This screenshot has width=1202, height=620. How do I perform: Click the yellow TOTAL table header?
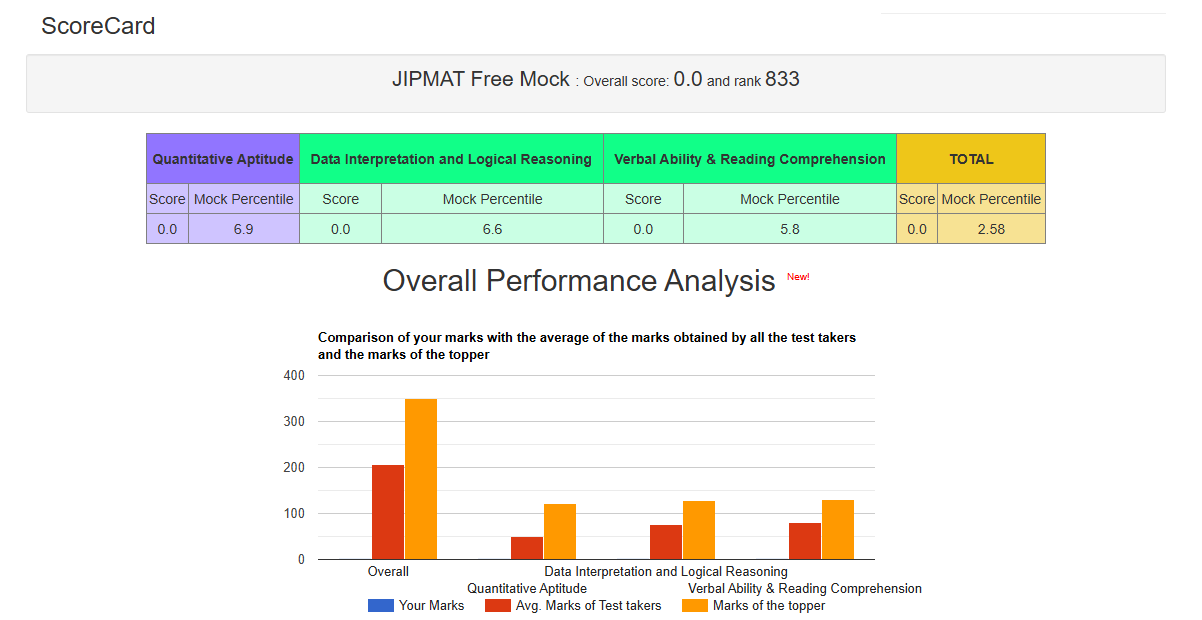click(971, 159)
